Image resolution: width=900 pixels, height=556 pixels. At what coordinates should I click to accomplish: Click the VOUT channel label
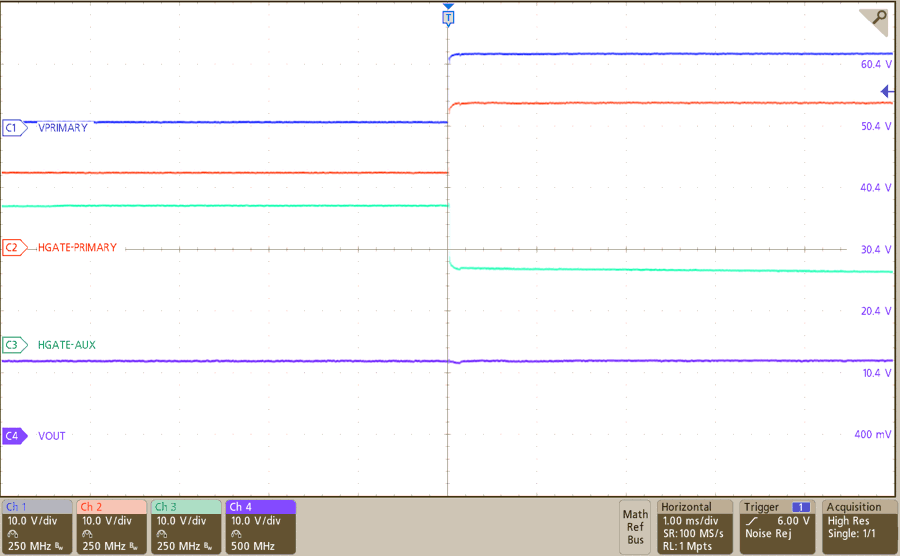point(52,436)
